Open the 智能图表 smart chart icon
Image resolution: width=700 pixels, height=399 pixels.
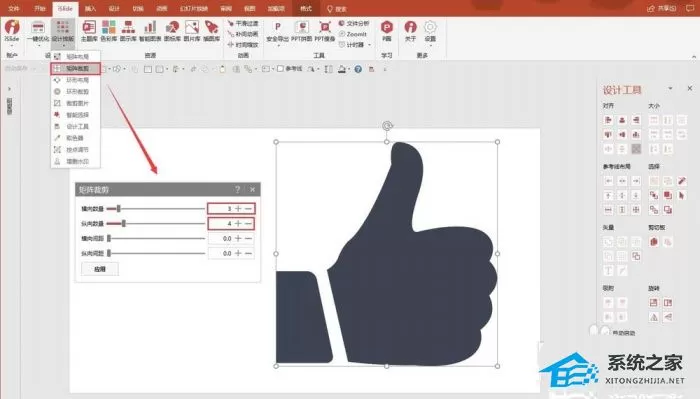click(150, 31)
